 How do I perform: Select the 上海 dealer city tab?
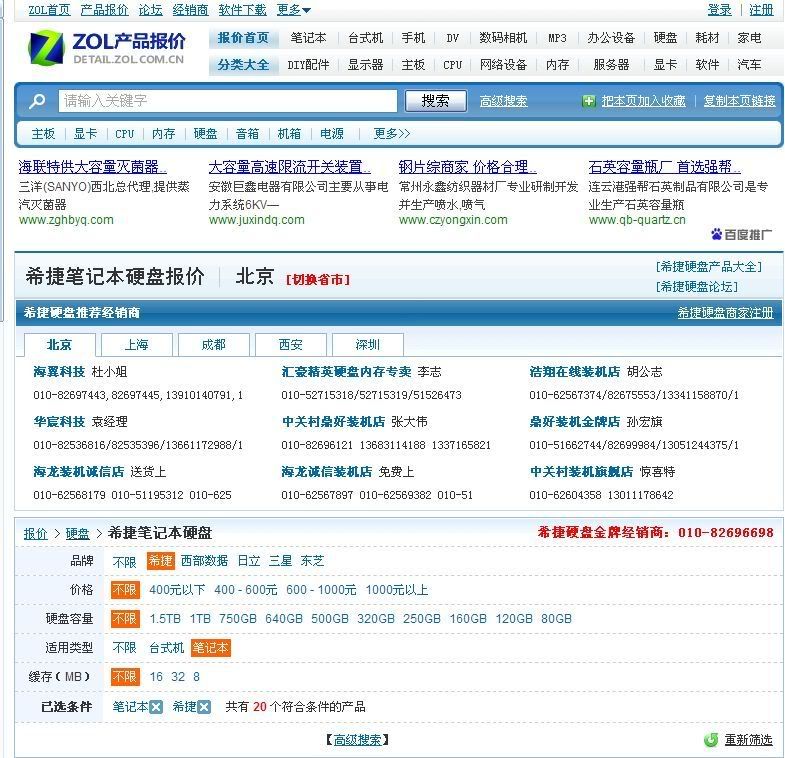tap(137, 344)
